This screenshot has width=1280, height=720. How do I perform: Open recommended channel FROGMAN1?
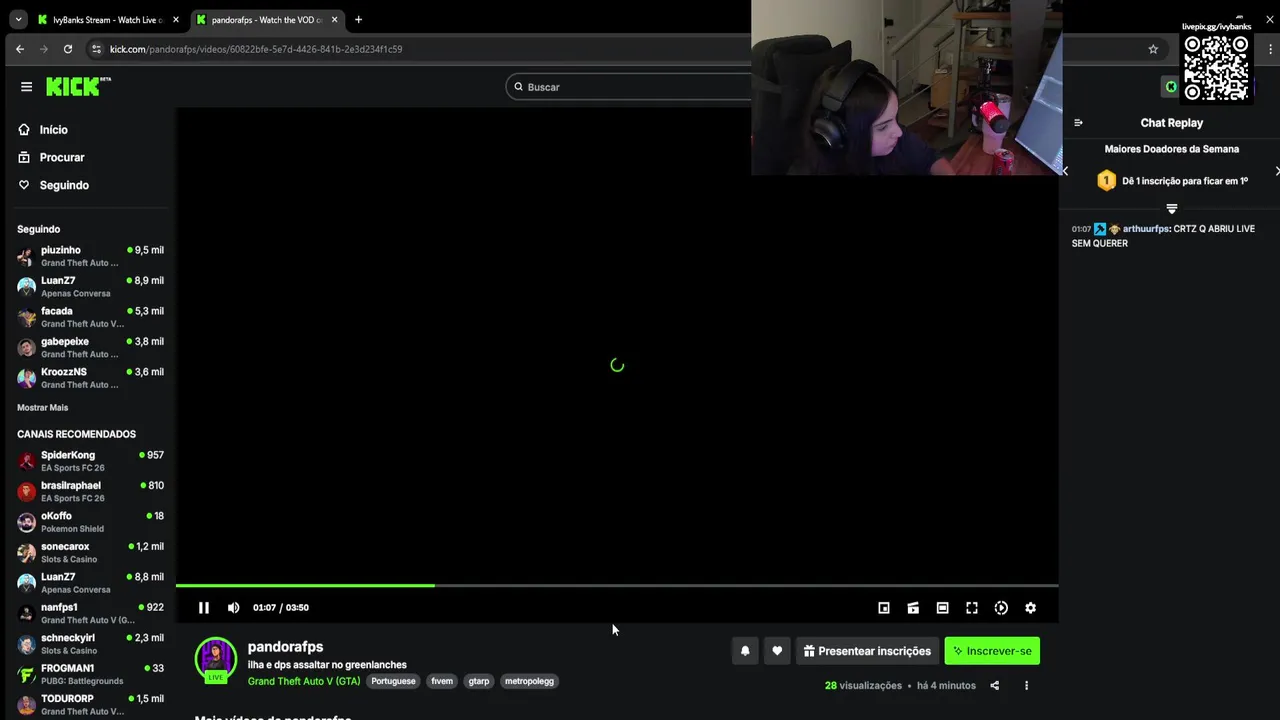pos(90,675)
